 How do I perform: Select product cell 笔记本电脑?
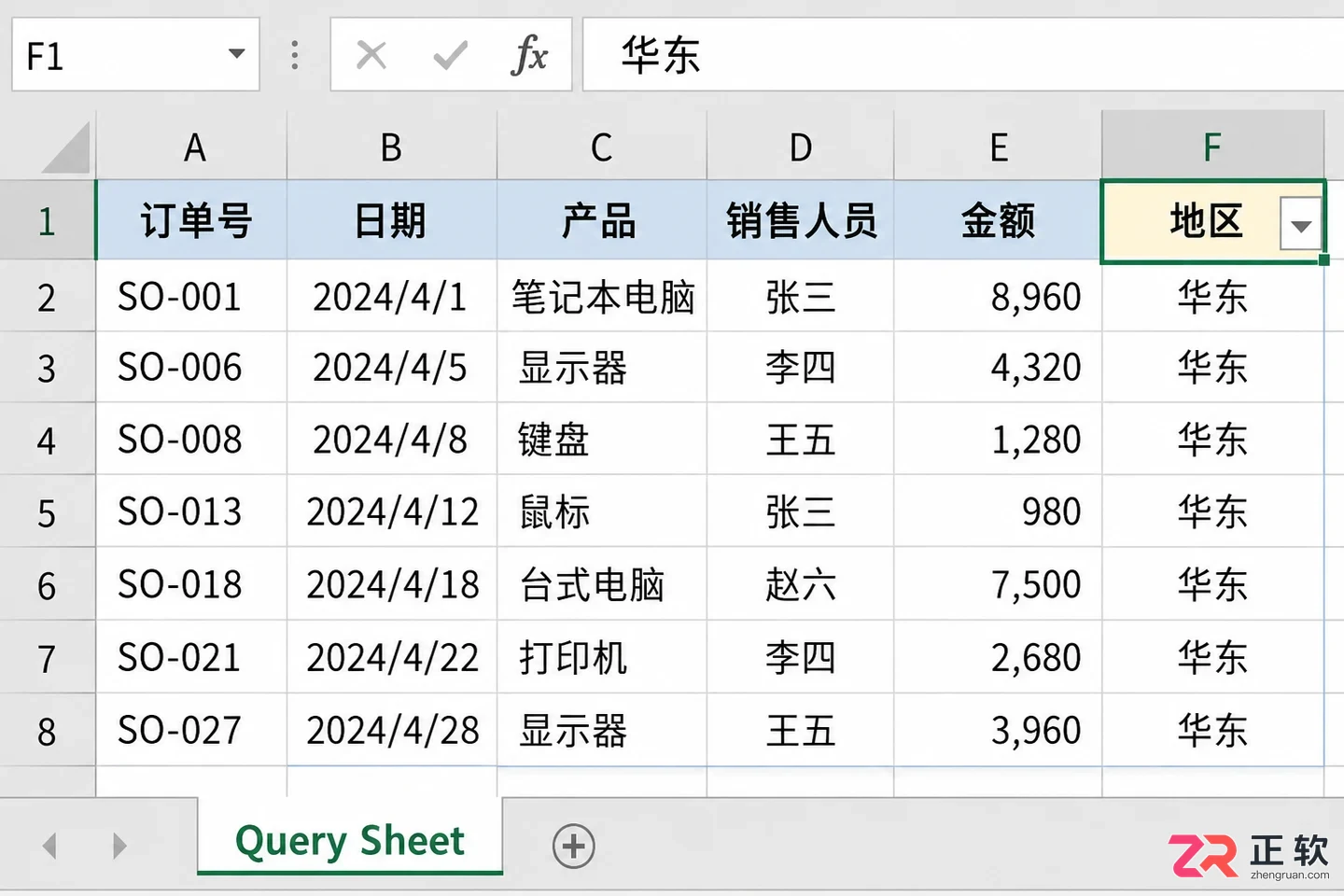(602, 297)
